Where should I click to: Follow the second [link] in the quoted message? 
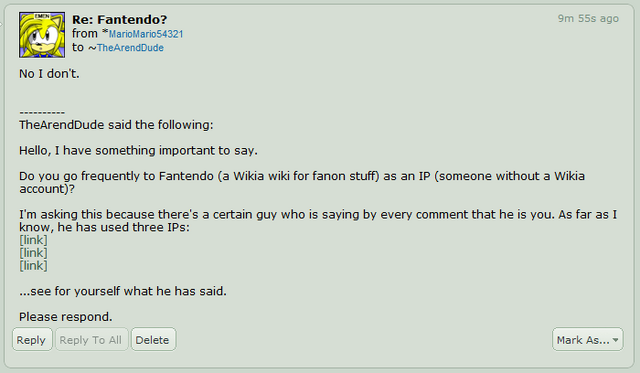click(33, 253)
